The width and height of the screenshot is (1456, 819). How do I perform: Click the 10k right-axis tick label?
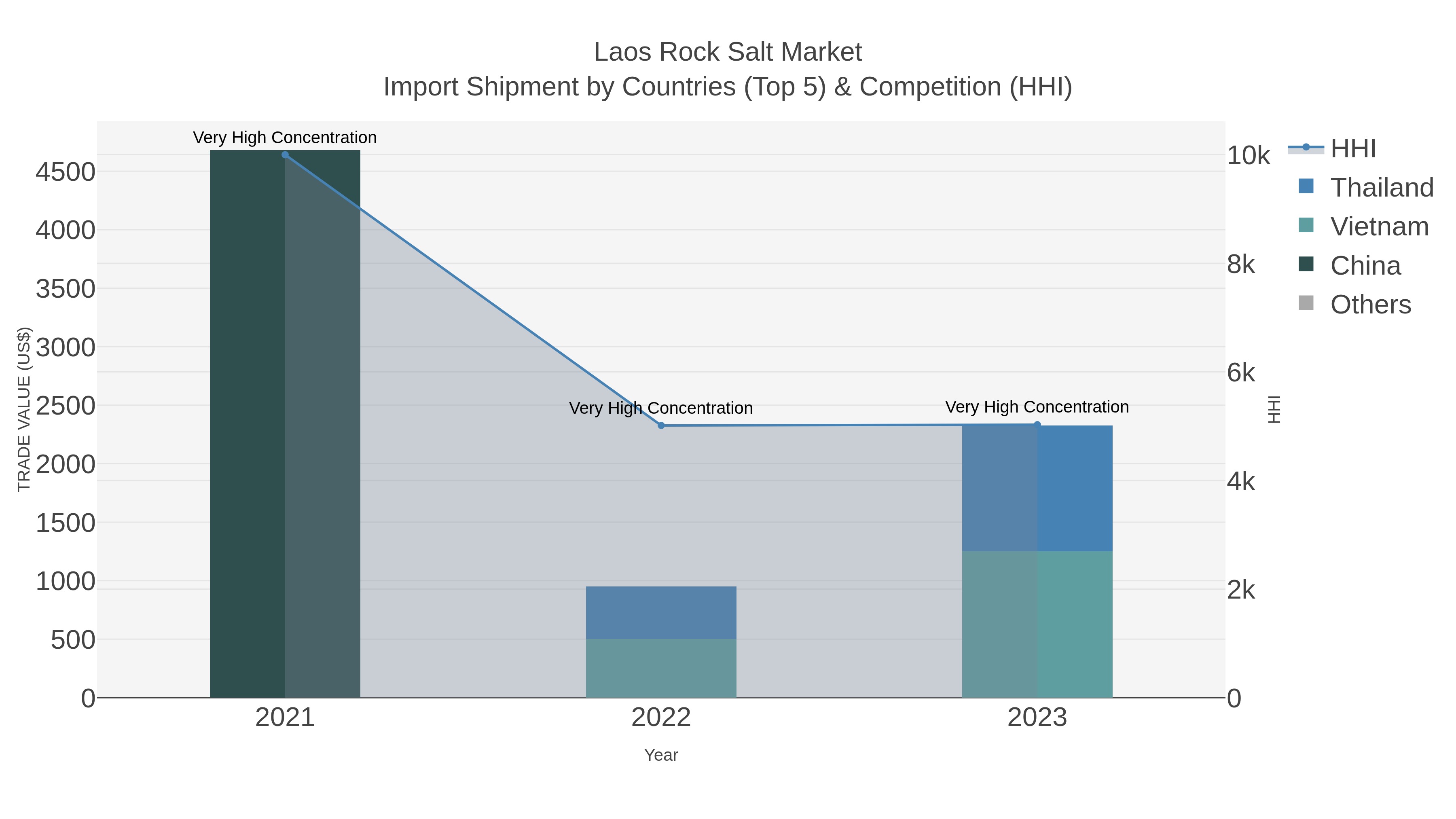1248,155
